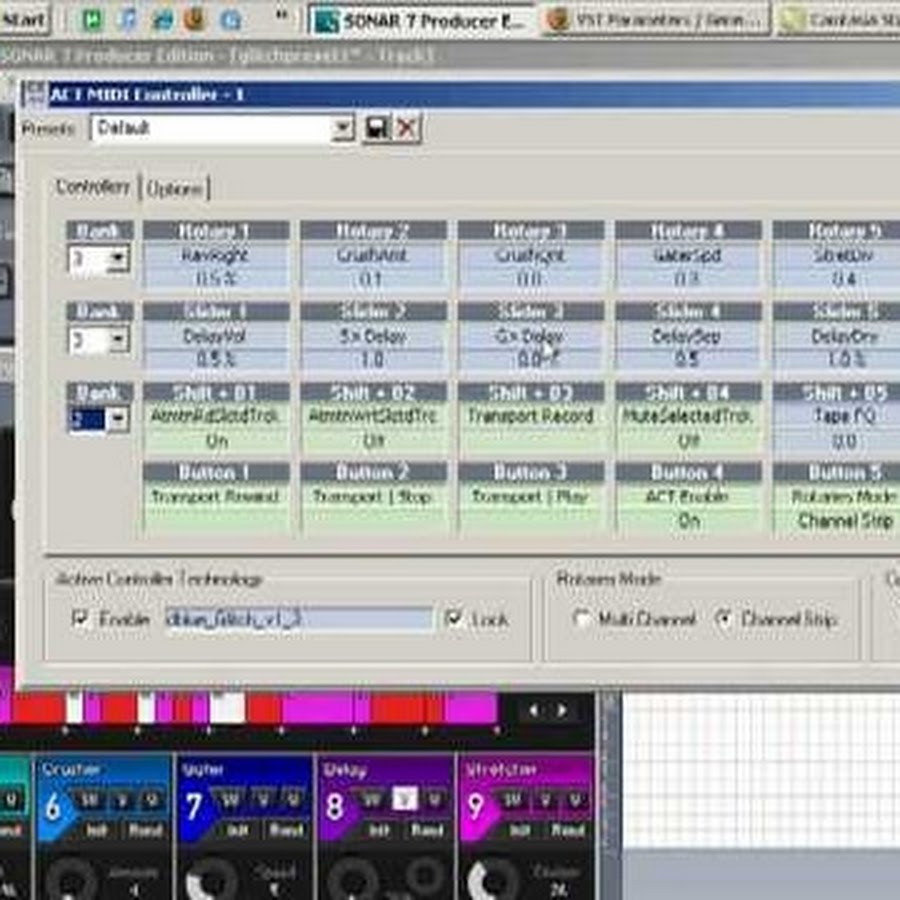Click the Button 1 Transport Rewind cell
Screen dimensions: 900x900
coord(216,507)
